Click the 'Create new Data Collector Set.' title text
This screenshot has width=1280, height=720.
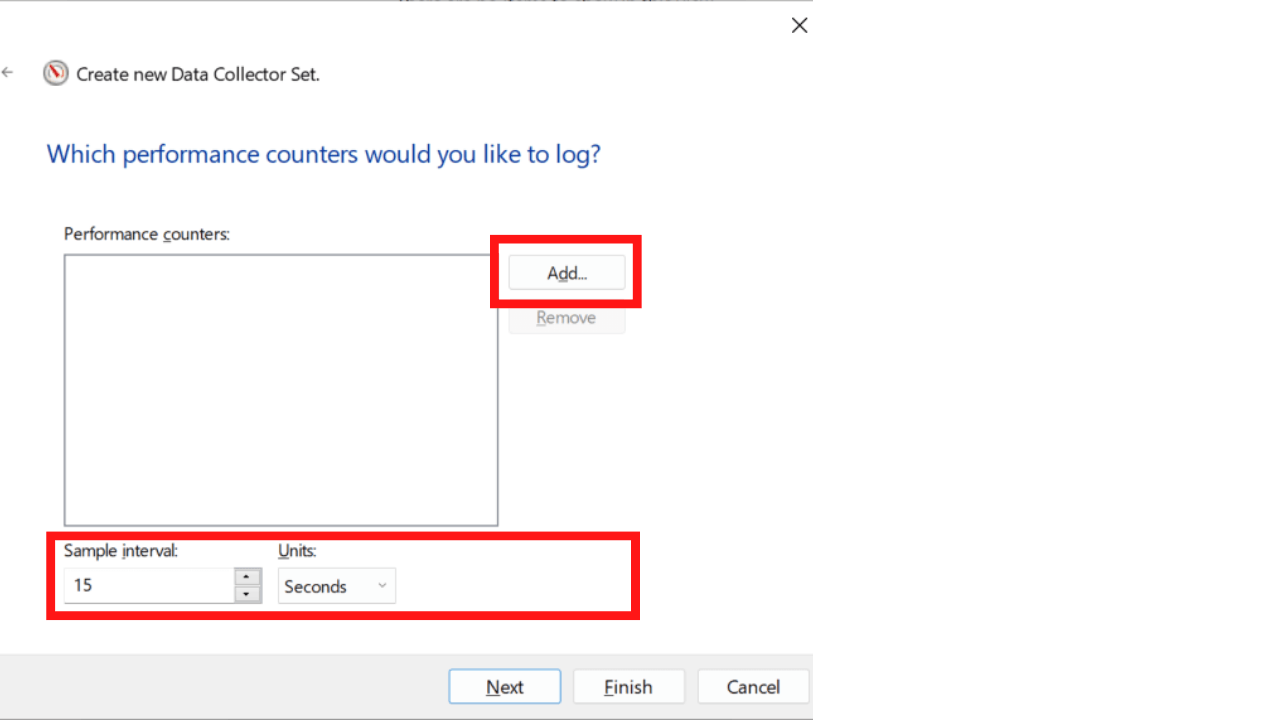(198, 74)
